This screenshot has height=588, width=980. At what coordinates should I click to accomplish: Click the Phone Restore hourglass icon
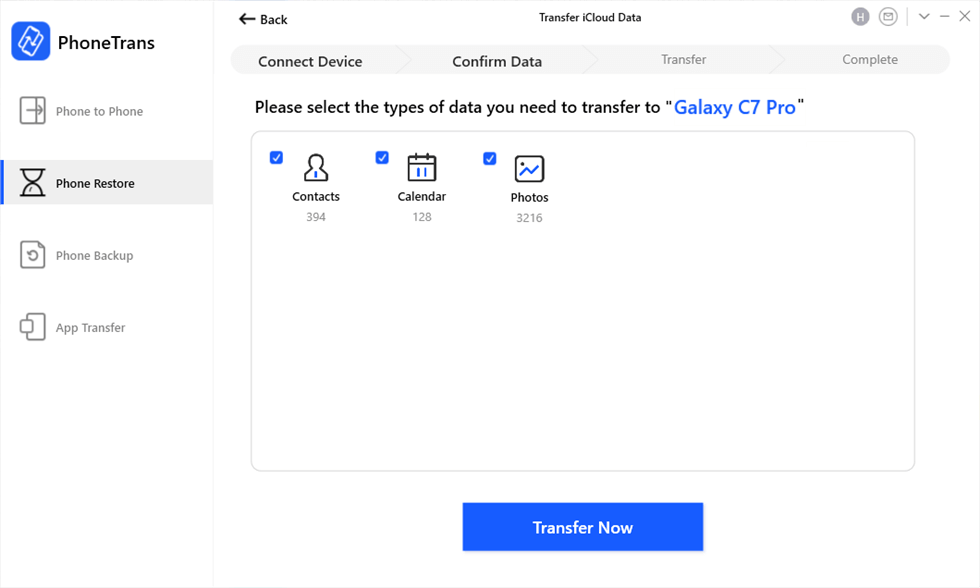tap(33, 183)
